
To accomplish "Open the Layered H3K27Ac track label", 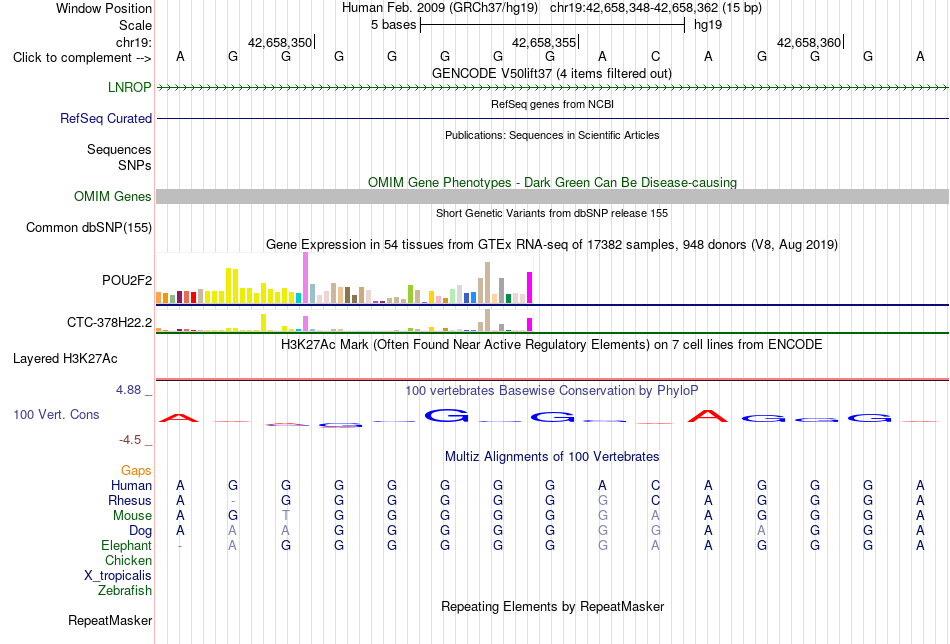I will 65,359.
